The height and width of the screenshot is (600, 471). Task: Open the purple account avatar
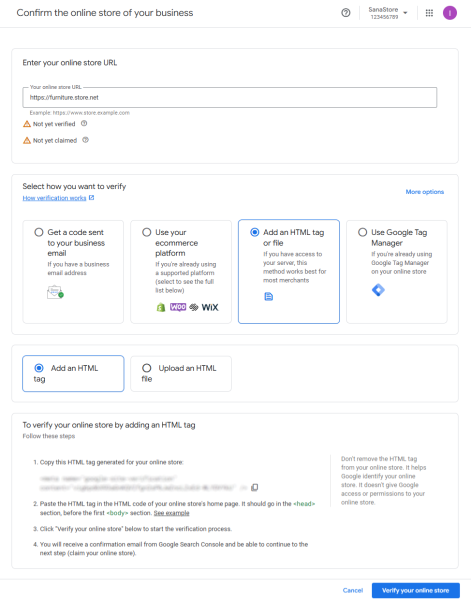(x=450, y=13)
